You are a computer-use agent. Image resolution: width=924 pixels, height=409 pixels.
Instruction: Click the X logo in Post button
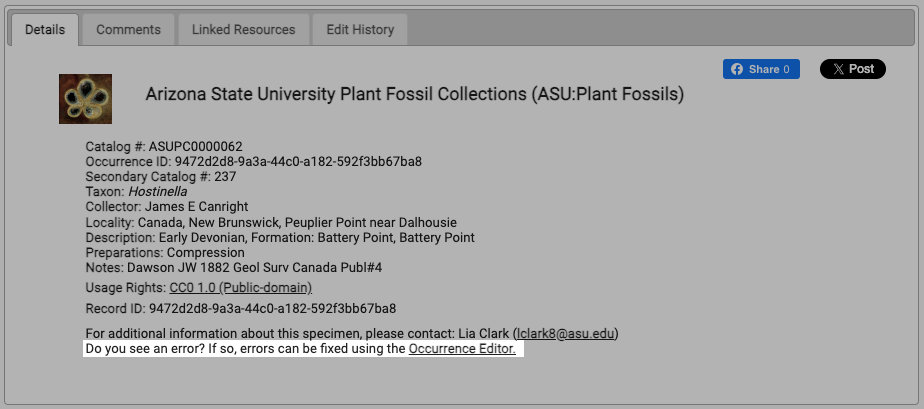pos(839,69)
